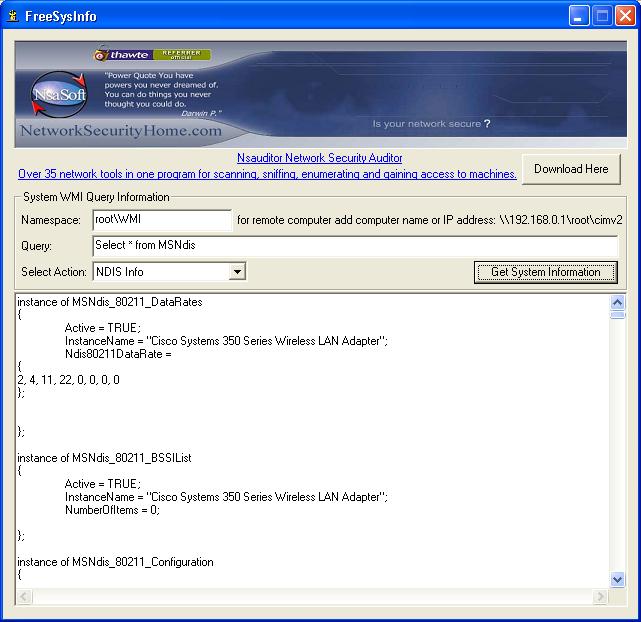Click 'Ndis80211DataRate =' line
Viewport: 641px width, 622px height.
click(118, 354)
